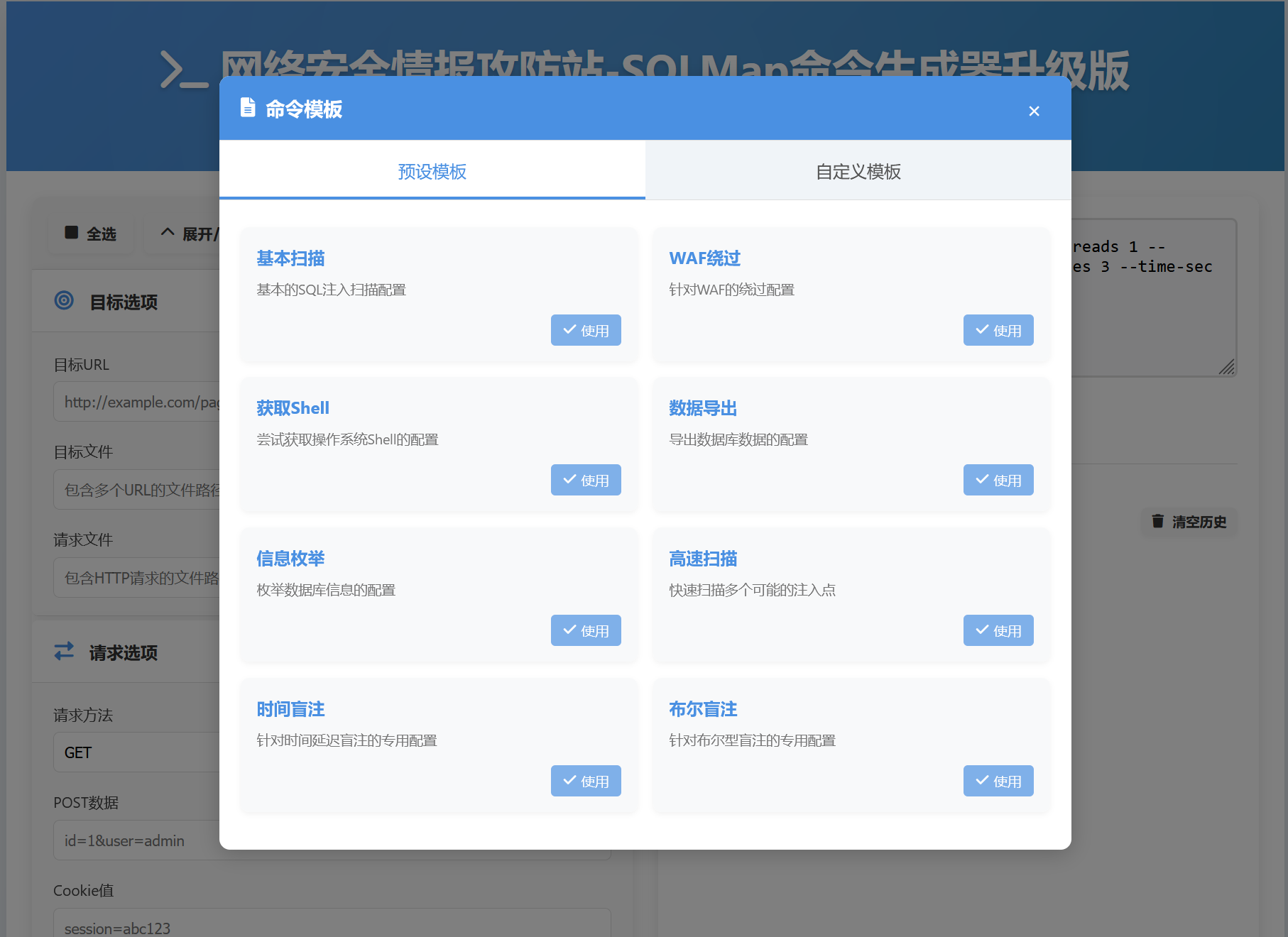The height and width of the screenshot is (937, 1288).
Task: Click the 清空历史 button
Action: click(x=1189, y=522)
